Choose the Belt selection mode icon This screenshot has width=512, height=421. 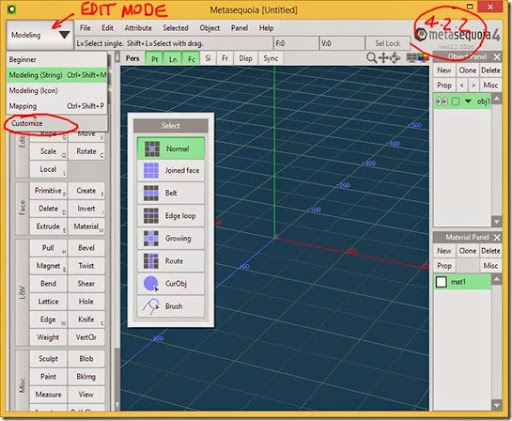click(x=151, y=193)
